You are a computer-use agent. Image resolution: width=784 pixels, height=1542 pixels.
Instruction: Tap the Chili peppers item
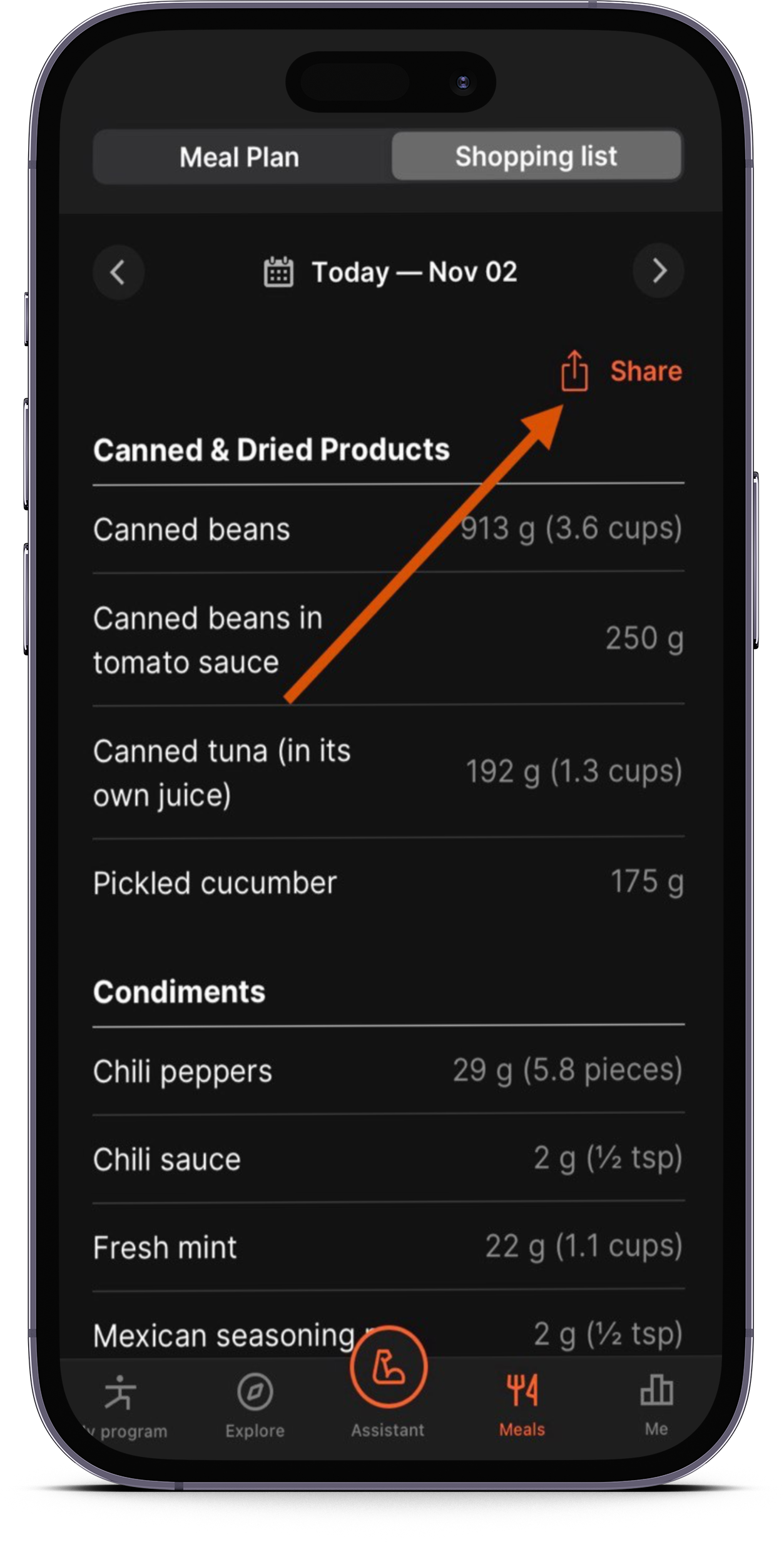[x=389, y=1071]
